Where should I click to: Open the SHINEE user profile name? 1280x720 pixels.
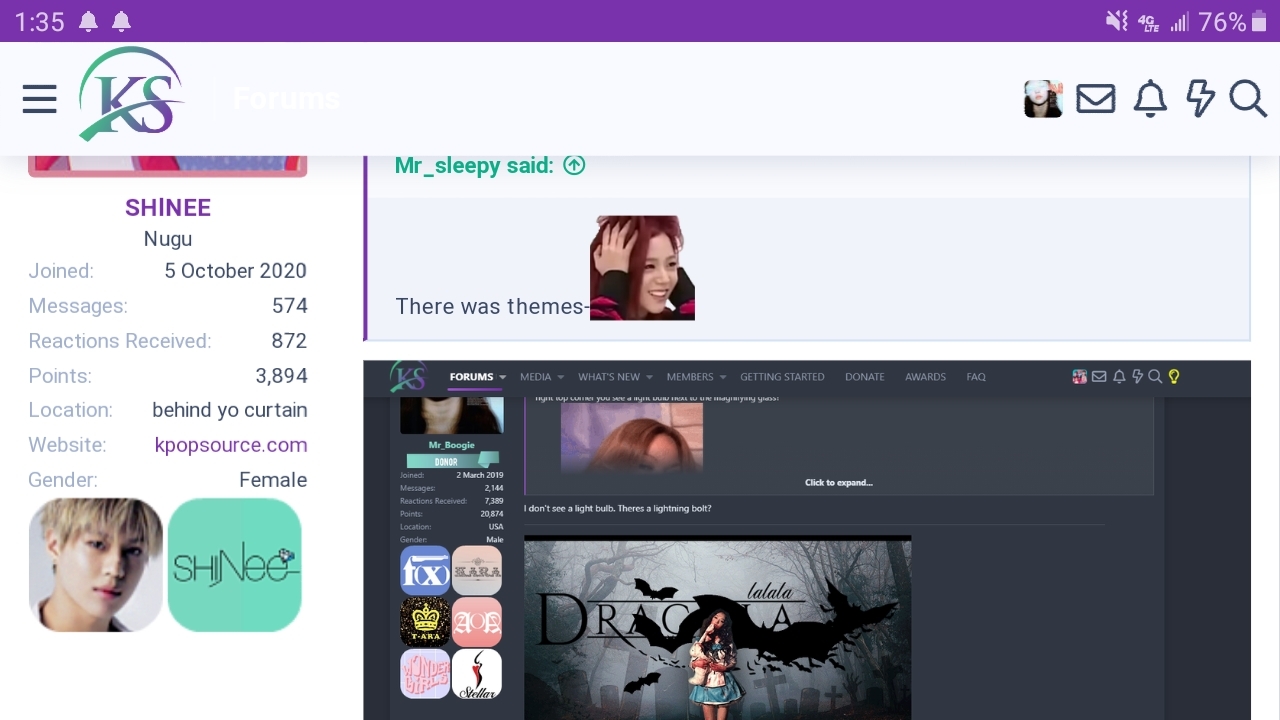(x=168, y=208)
